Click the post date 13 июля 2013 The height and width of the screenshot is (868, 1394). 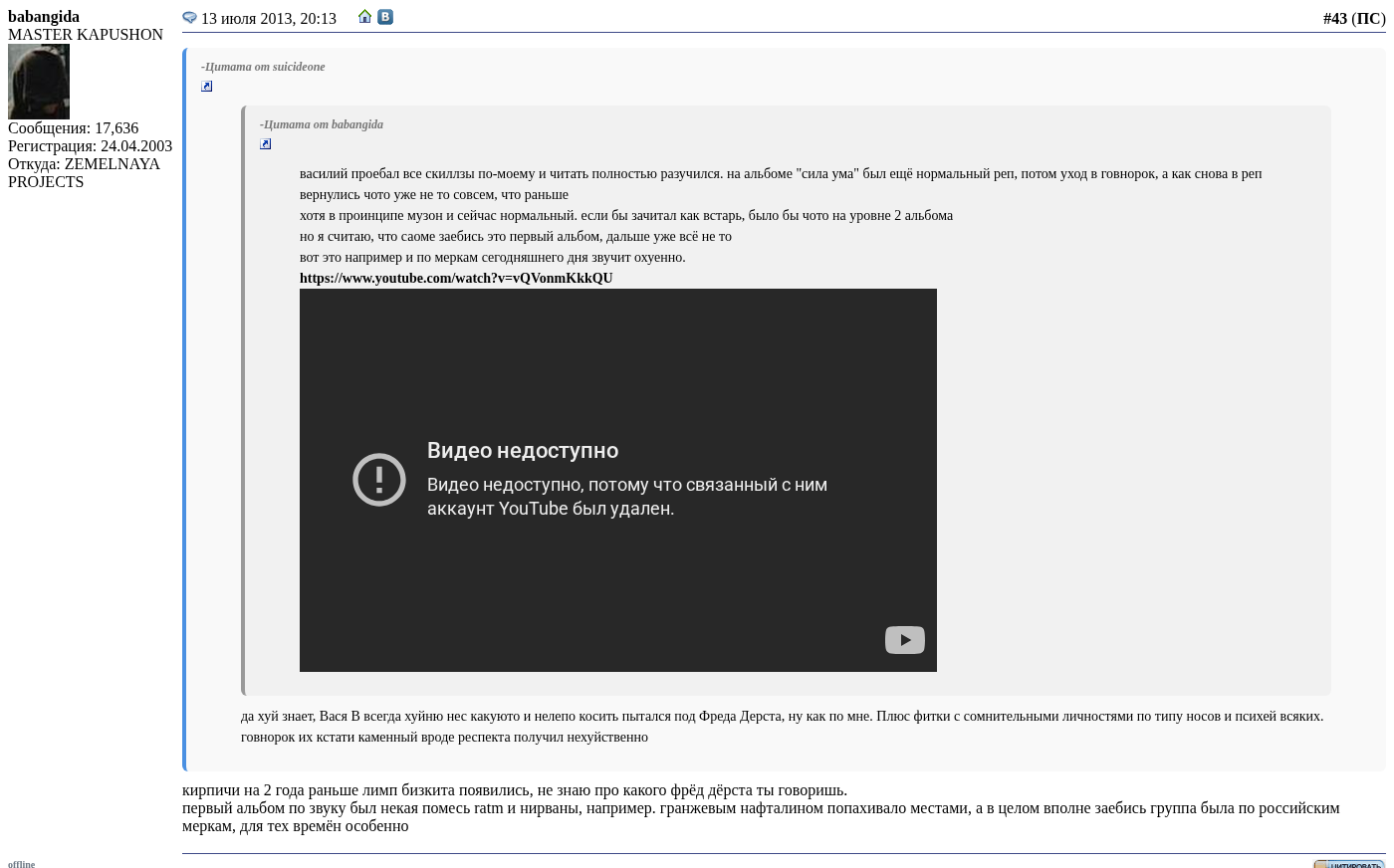tap(269, 19)
